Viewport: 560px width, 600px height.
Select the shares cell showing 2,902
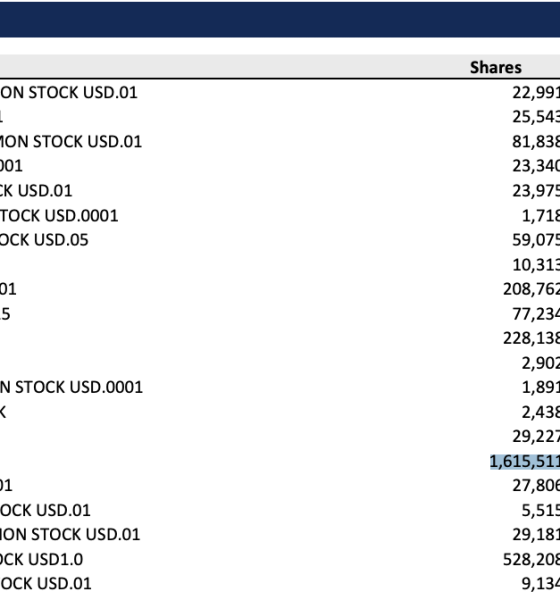(540, 363)
